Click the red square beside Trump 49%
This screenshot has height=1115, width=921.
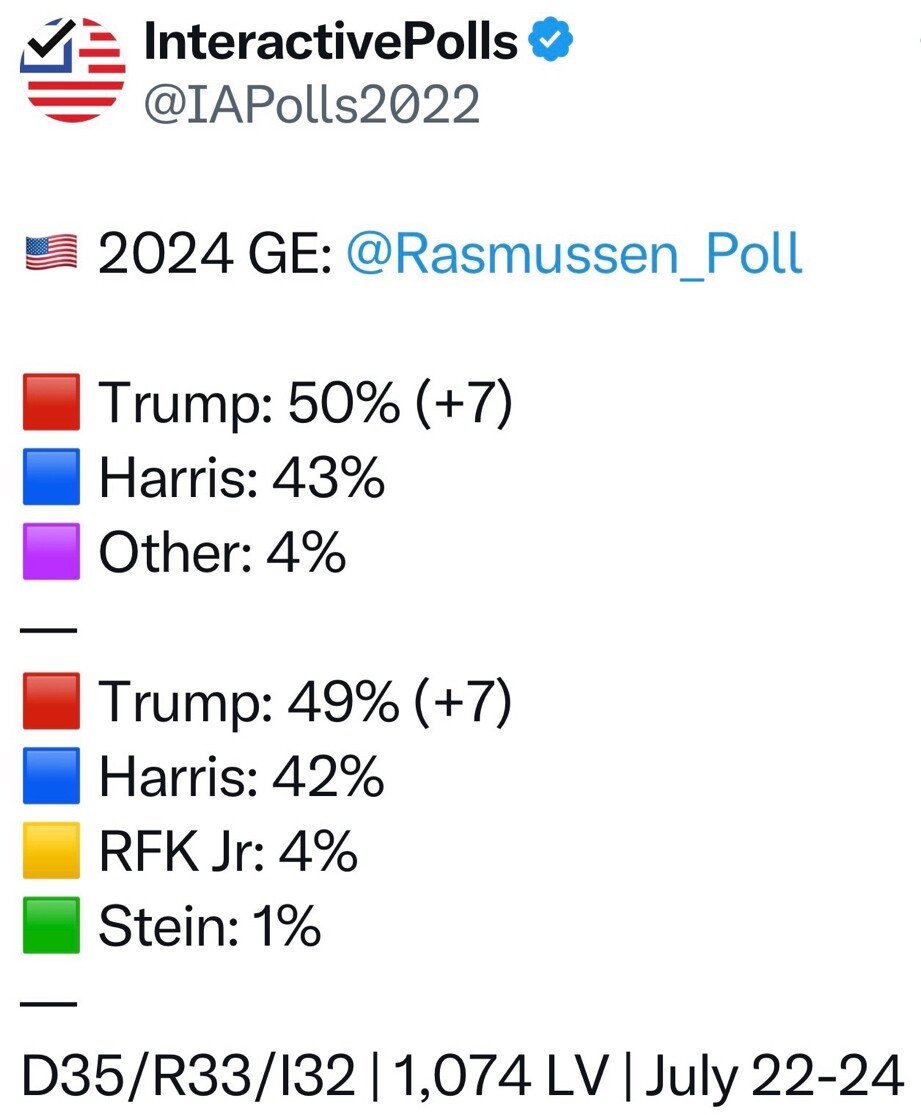(x=51, y=703)
